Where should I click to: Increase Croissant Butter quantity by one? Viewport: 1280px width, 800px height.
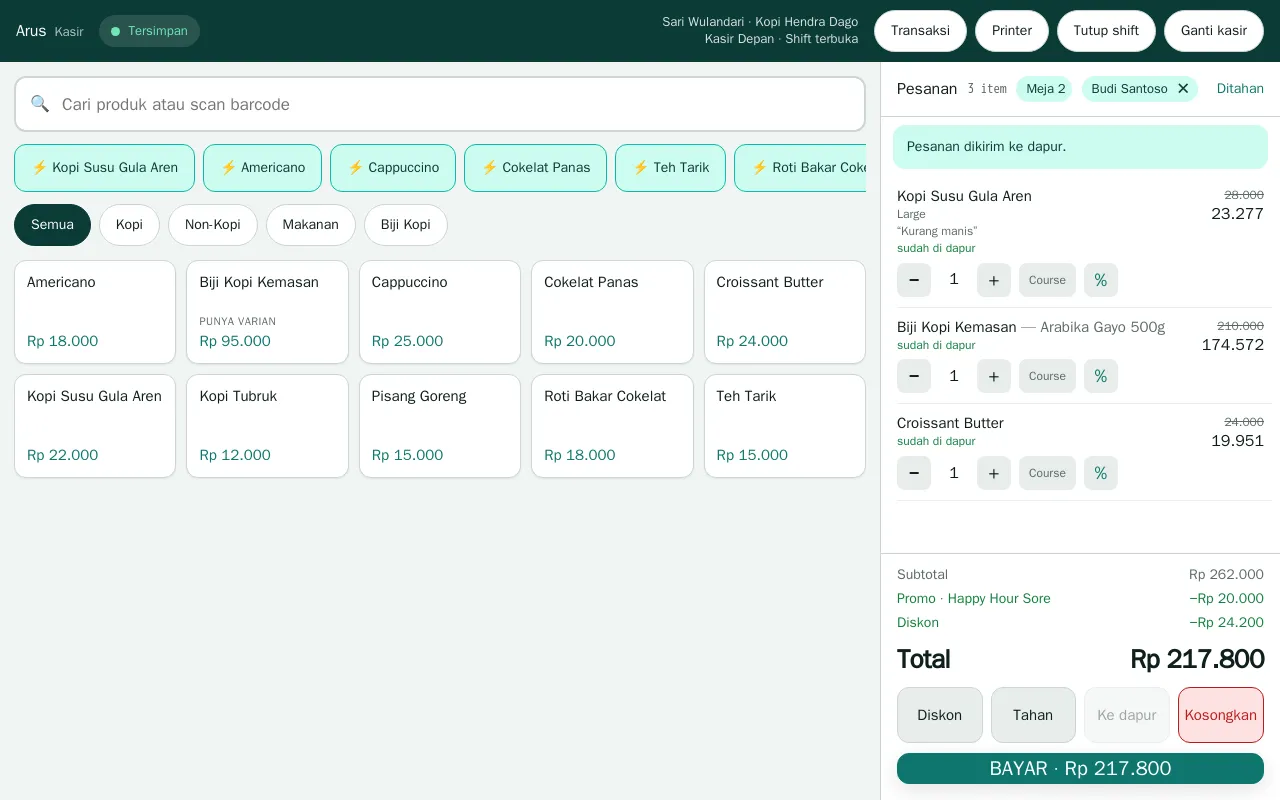point(993,473)
